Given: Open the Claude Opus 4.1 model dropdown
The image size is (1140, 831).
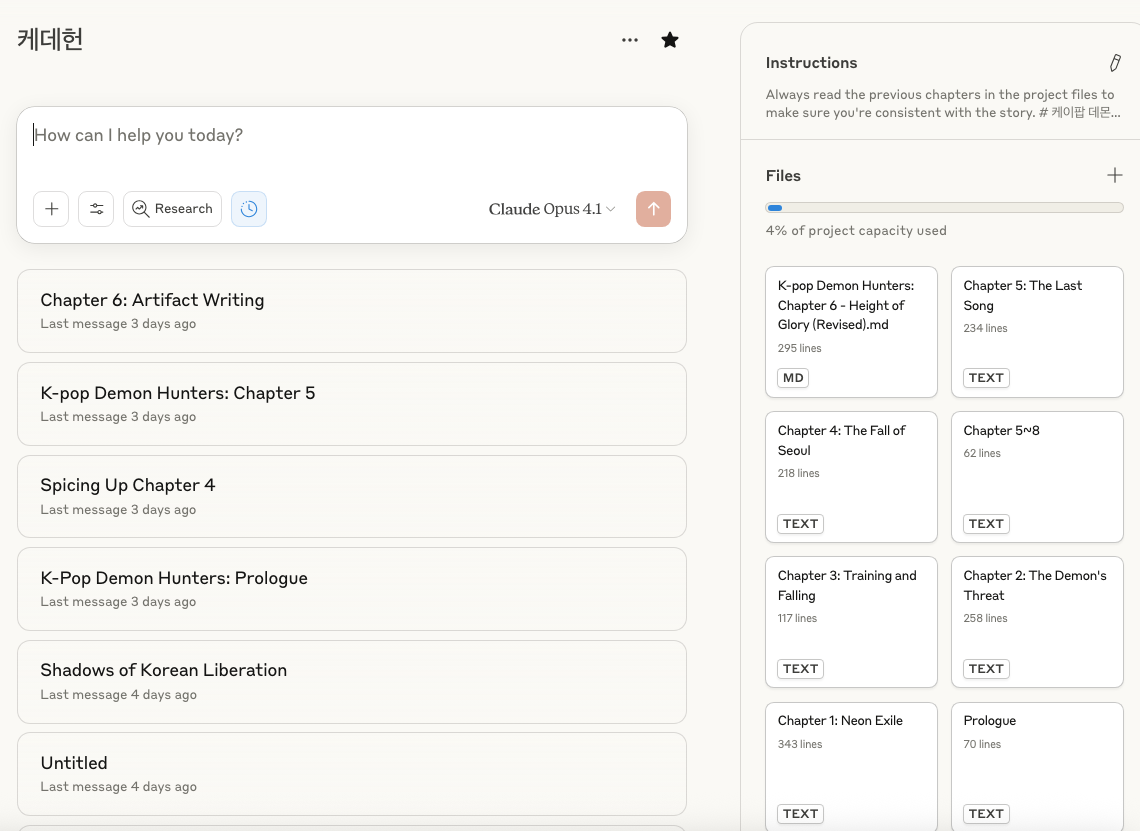Looking at the screenshot, I should point(551,209).
